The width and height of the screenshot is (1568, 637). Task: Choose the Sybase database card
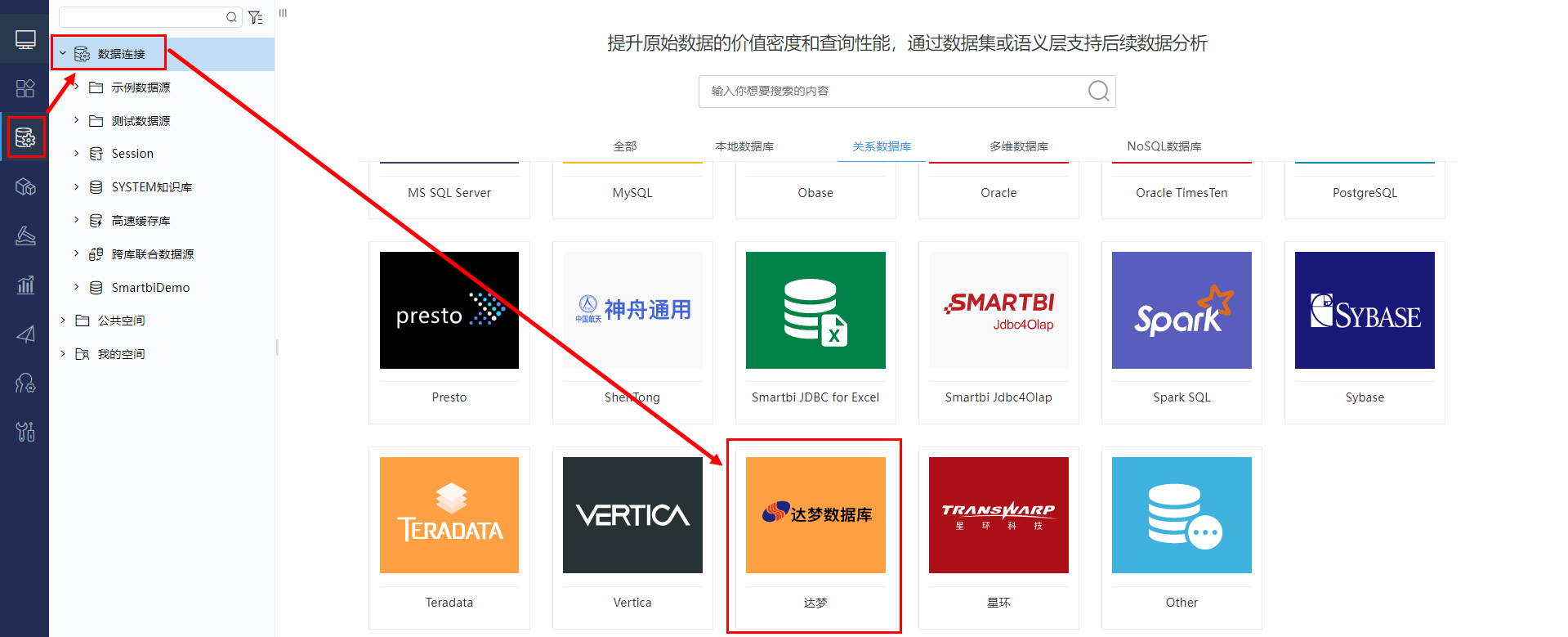pyautogui.click(x=1365, y=333)
